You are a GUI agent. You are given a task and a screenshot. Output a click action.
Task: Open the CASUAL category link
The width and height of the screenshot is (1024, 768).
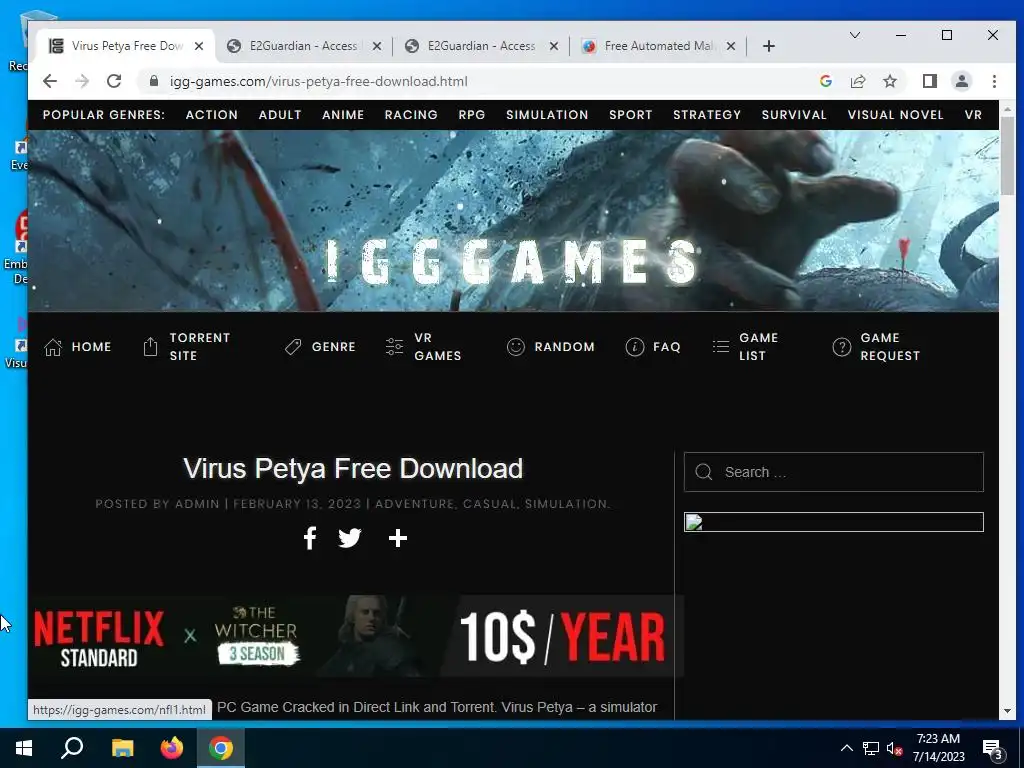(490, 504)
